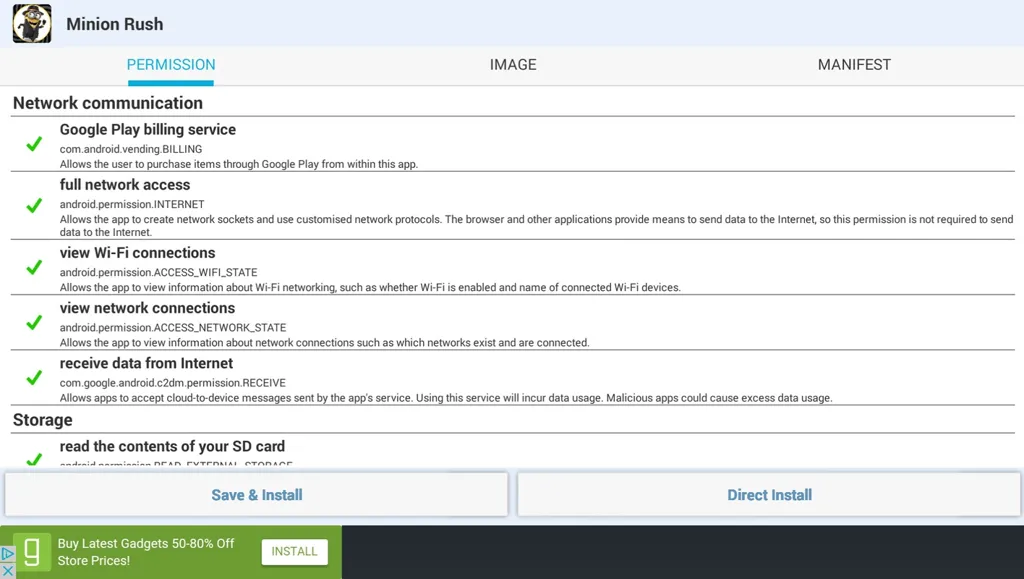Switch to the IMAGE tab
1024x579 pixels.
pyautogui.click(x=513, y=65)
